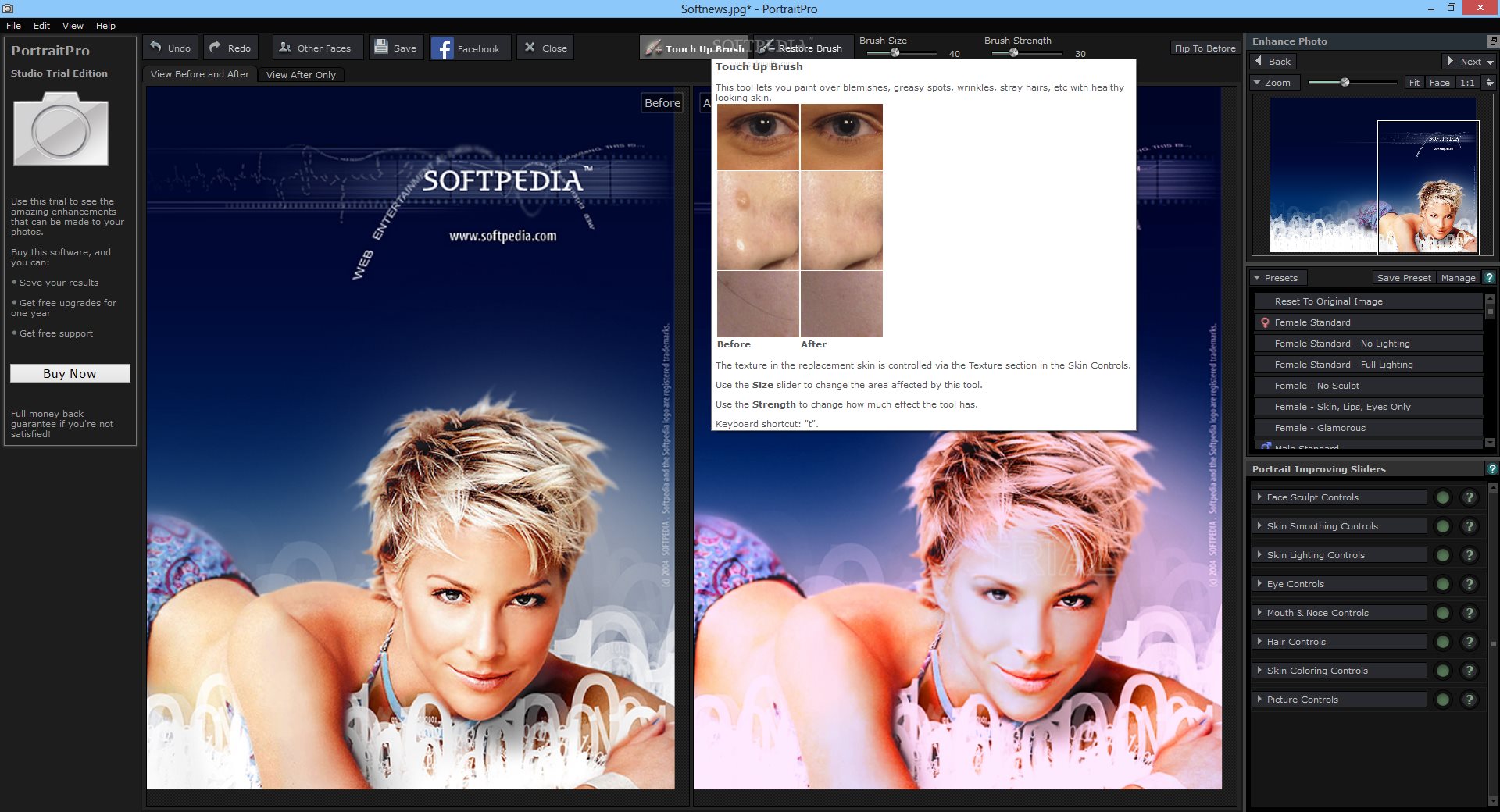Toggle Eye Controls green on/off button

(x=1443, y=584)
